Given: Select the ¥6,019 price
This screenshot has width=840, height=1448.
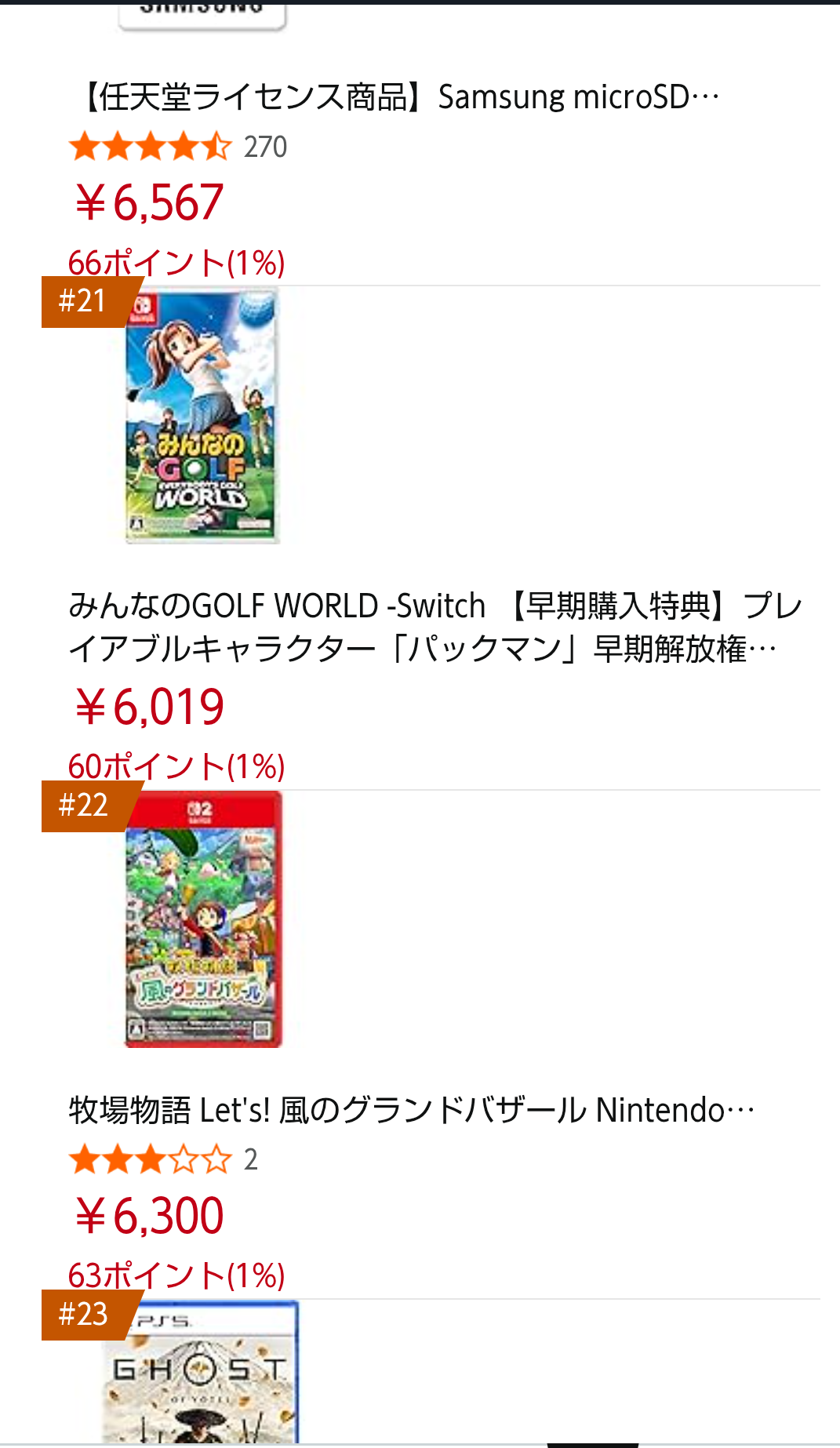Looking at the screenshot, I should click(x=149, y=707).
